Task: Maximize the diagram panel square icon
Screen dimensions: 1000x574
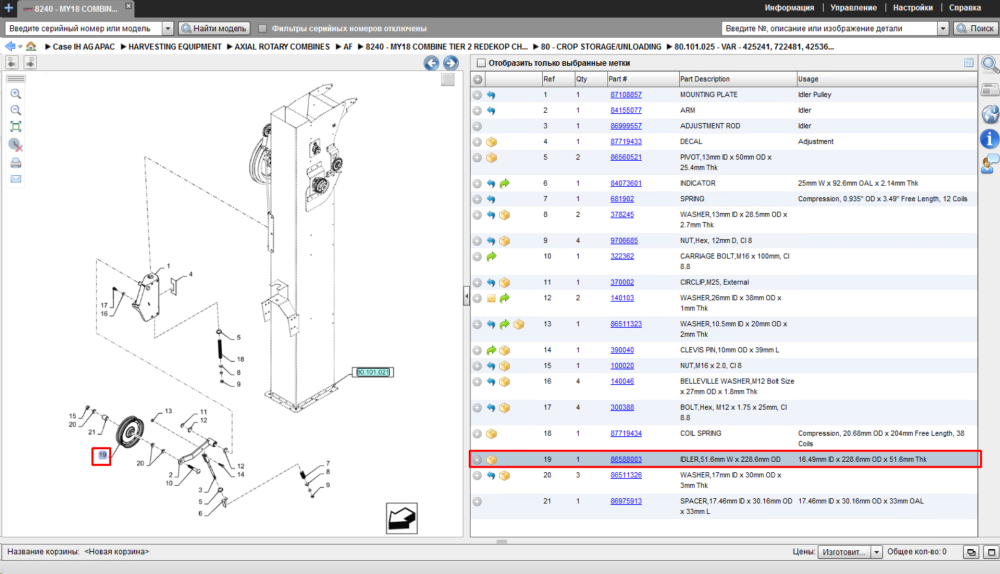Action: tap(448, 80)
